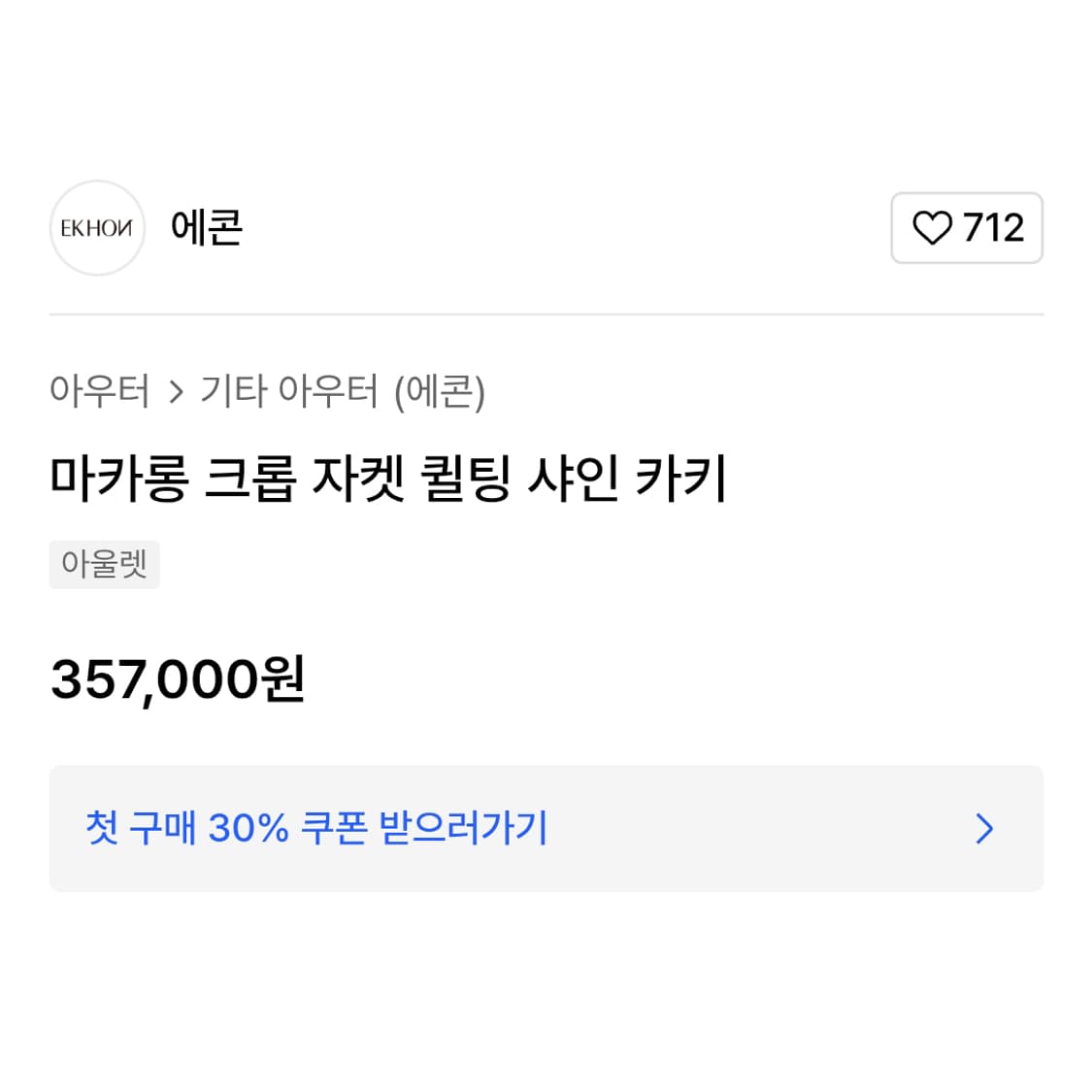Select the EKHON text inside the circular logo
1092x1092 pixels.
pos(97,228)
